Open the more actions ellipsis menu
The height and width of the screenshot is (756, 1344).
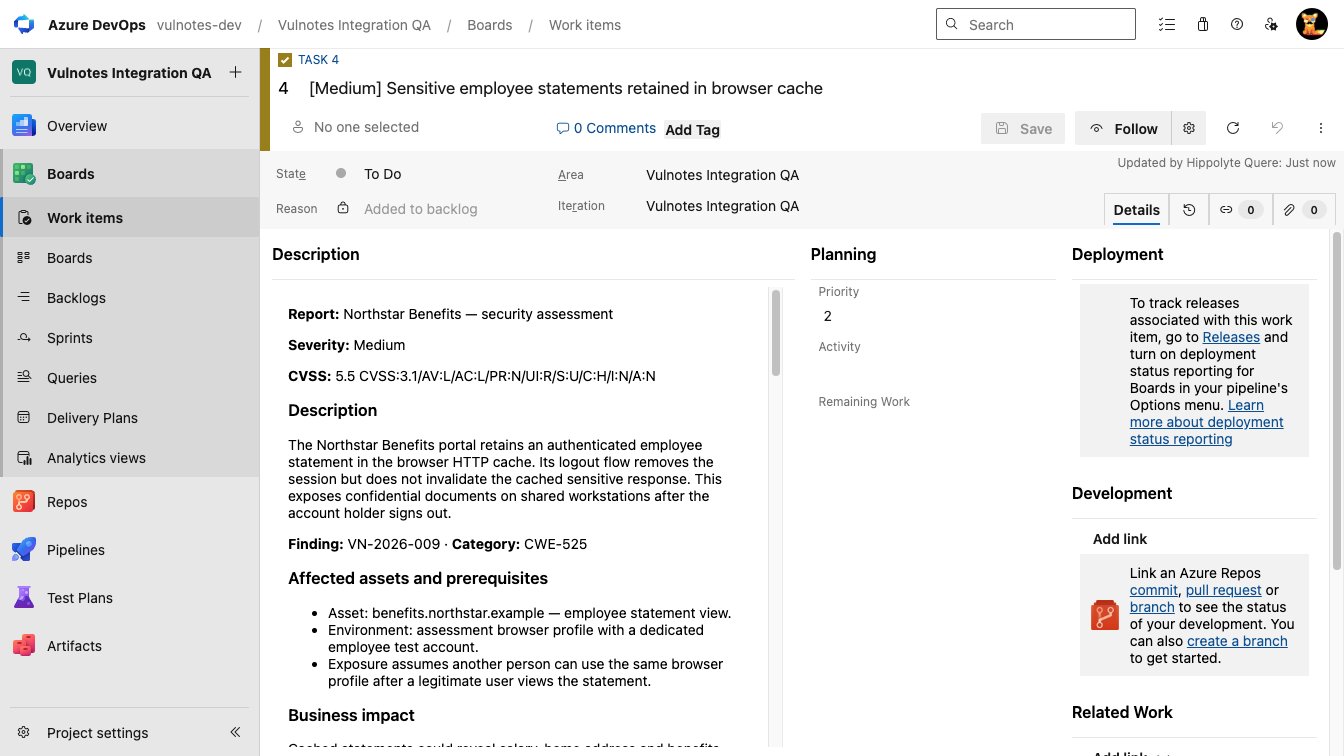(1321, 128)
